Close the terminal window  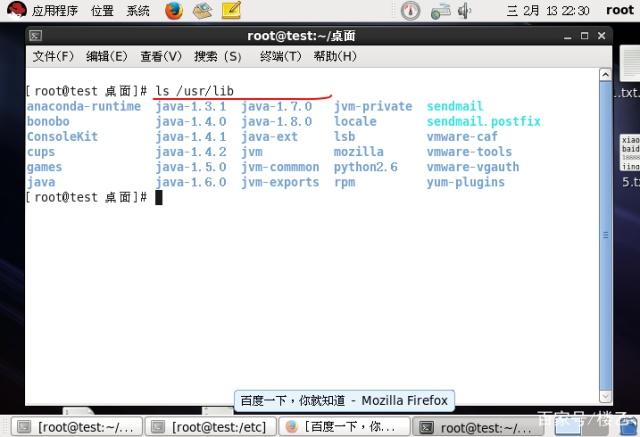click(601, 36)
